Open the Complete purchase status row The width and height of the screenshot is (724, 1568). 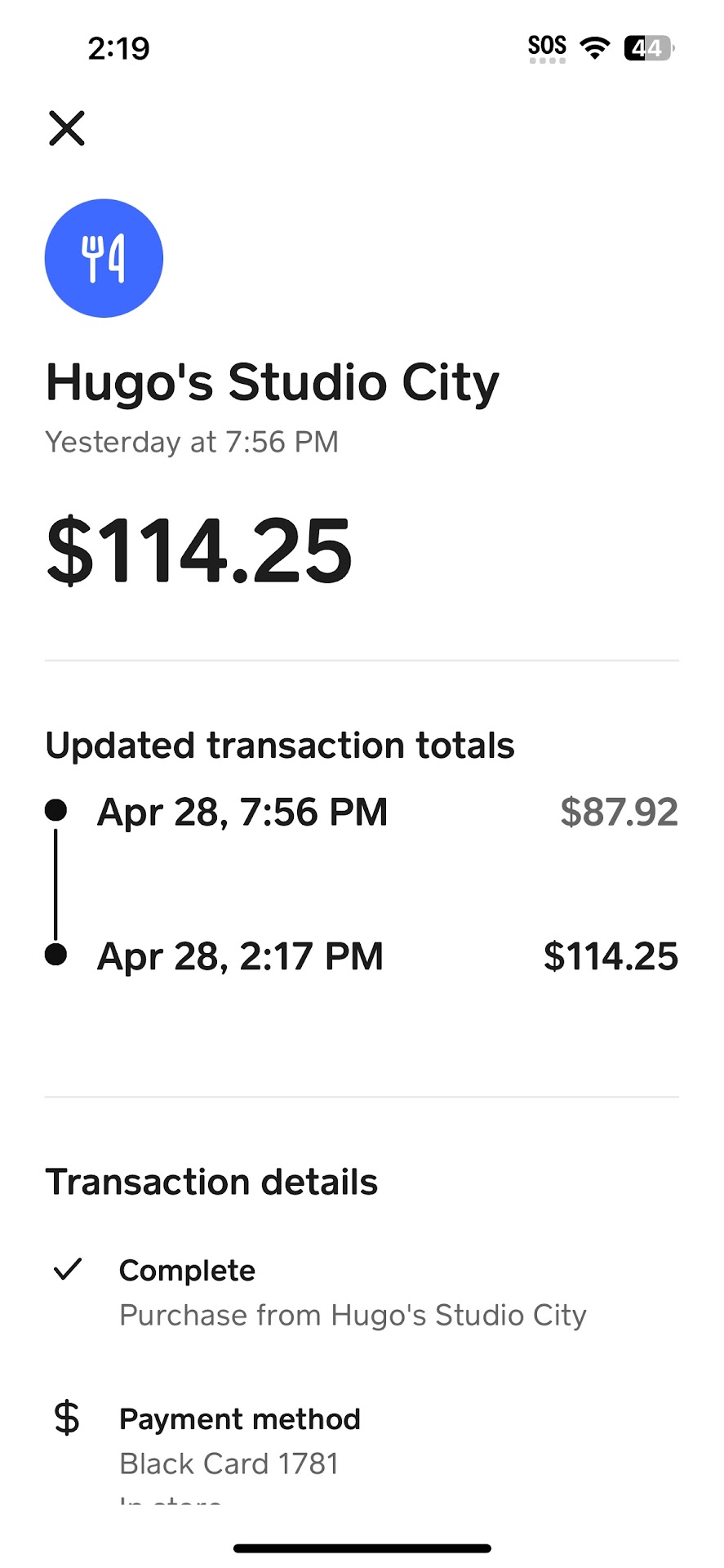(x=353, y=1293)
